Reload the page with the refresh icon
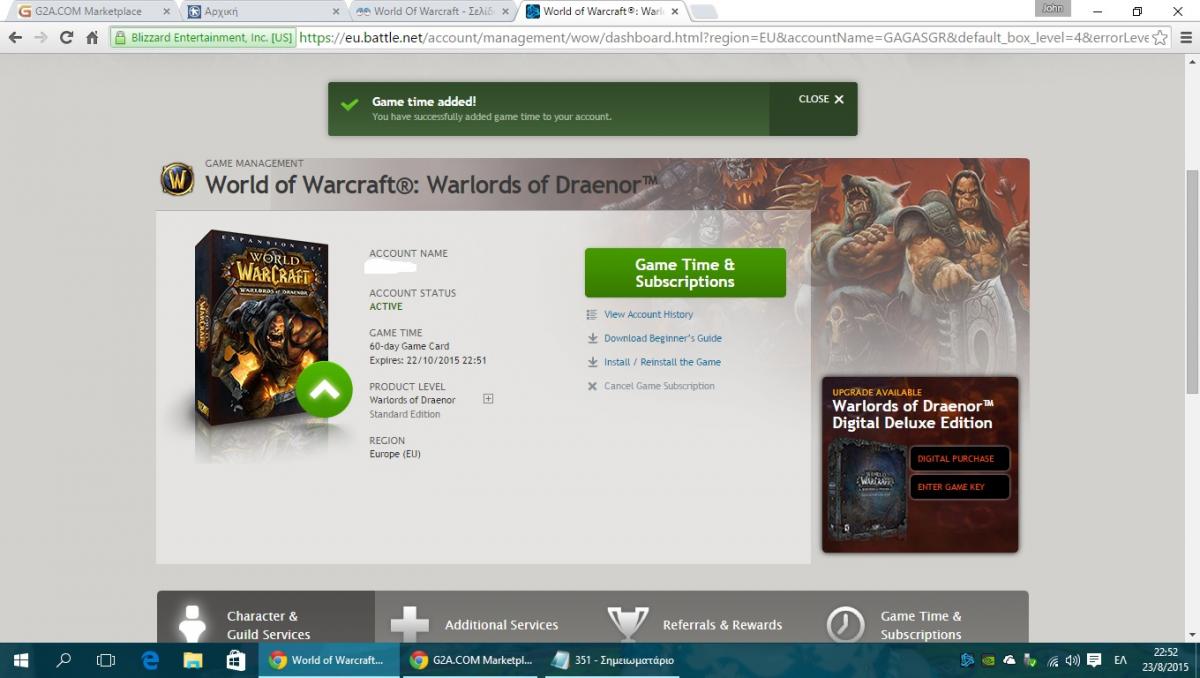The image size is (1200, 678). pyautogui.click(x=66, y=38)
